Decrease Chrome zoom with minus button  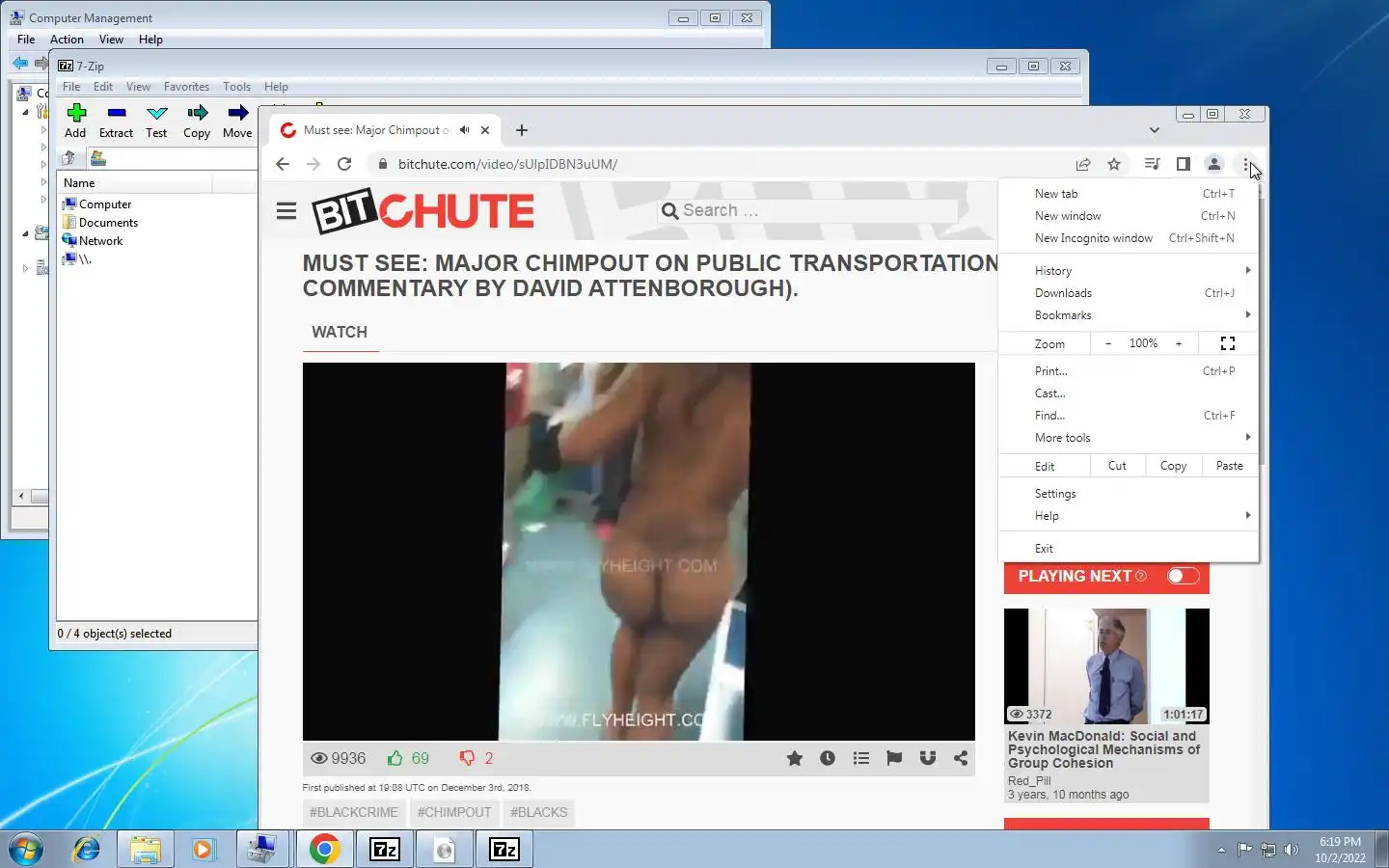click(1108, 343)
